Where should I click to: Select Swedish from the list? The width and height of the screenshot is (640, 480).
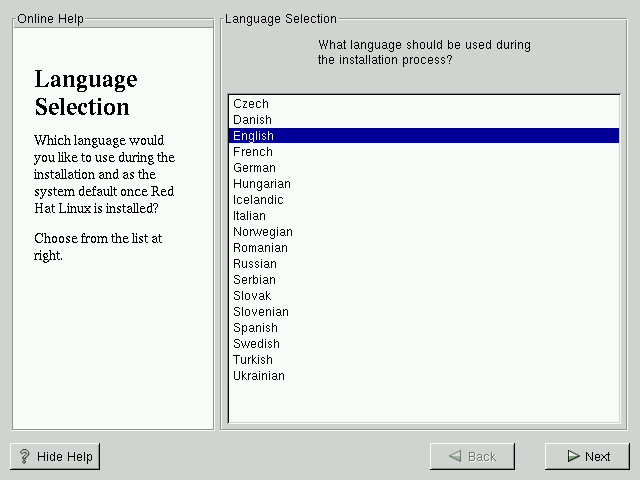[x=256, y=344]
